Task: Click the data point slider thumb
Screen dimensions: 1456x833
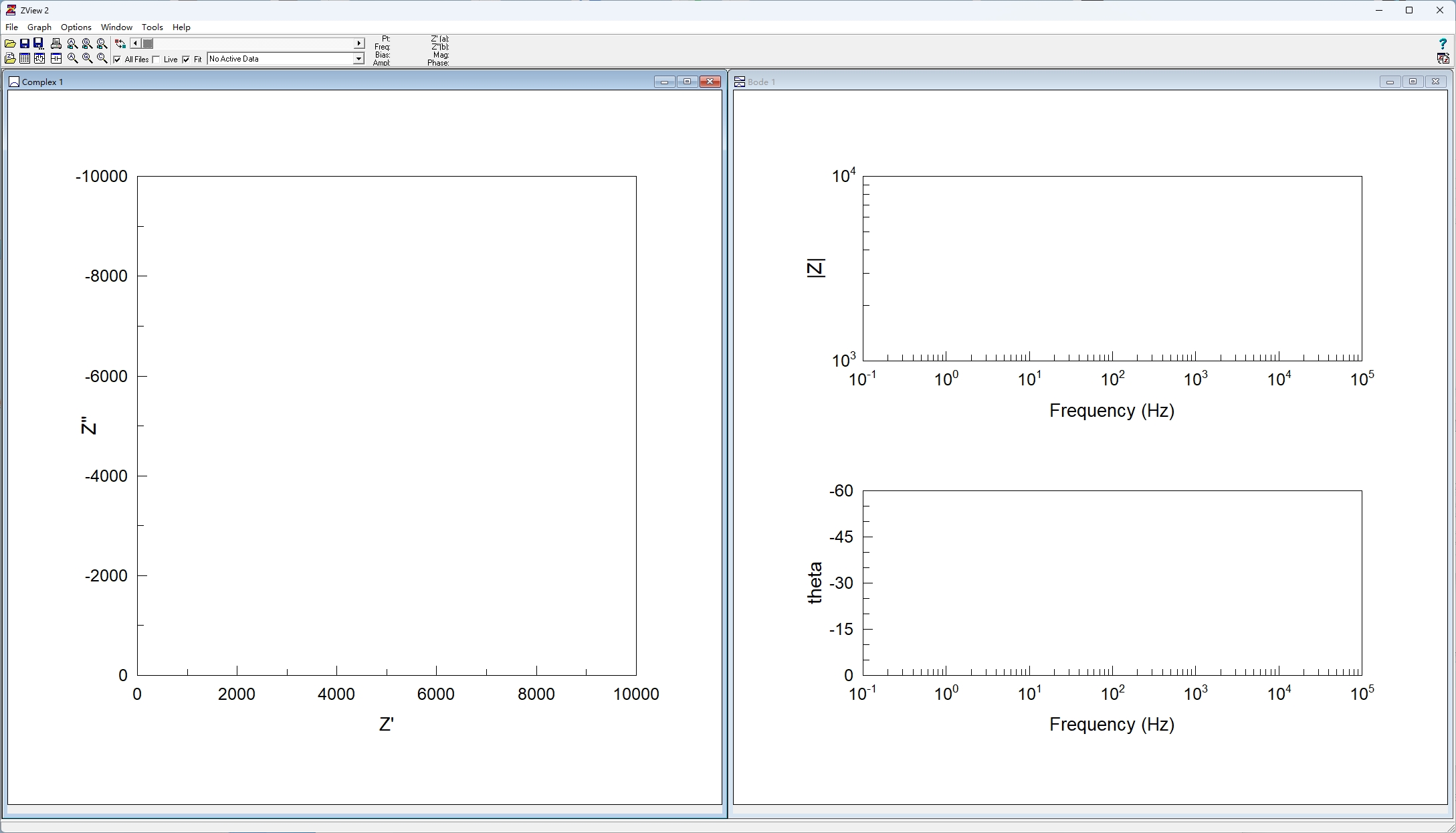Action: point(148,43)
